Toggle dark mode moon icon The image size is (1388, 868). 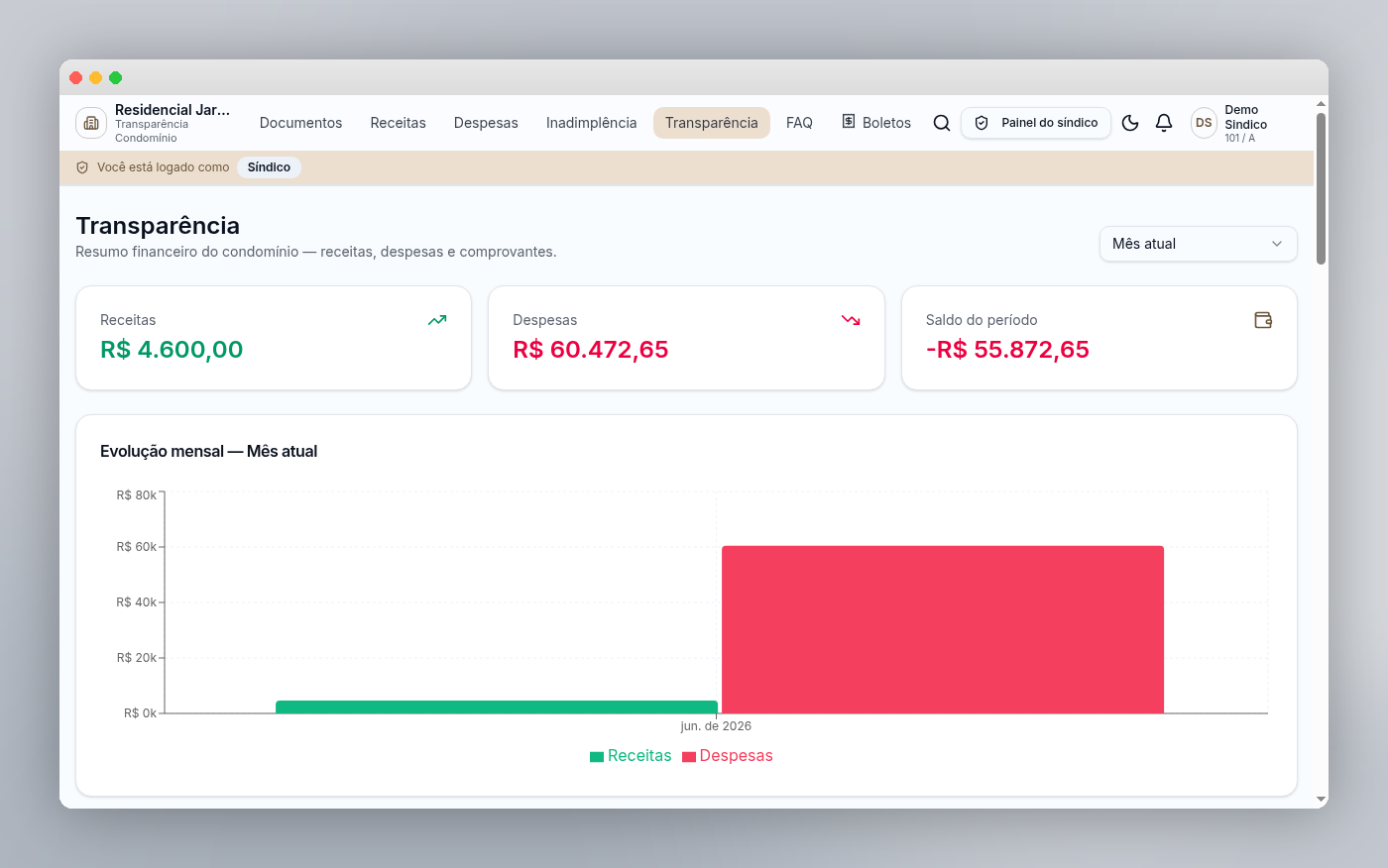pos(1130,123)
